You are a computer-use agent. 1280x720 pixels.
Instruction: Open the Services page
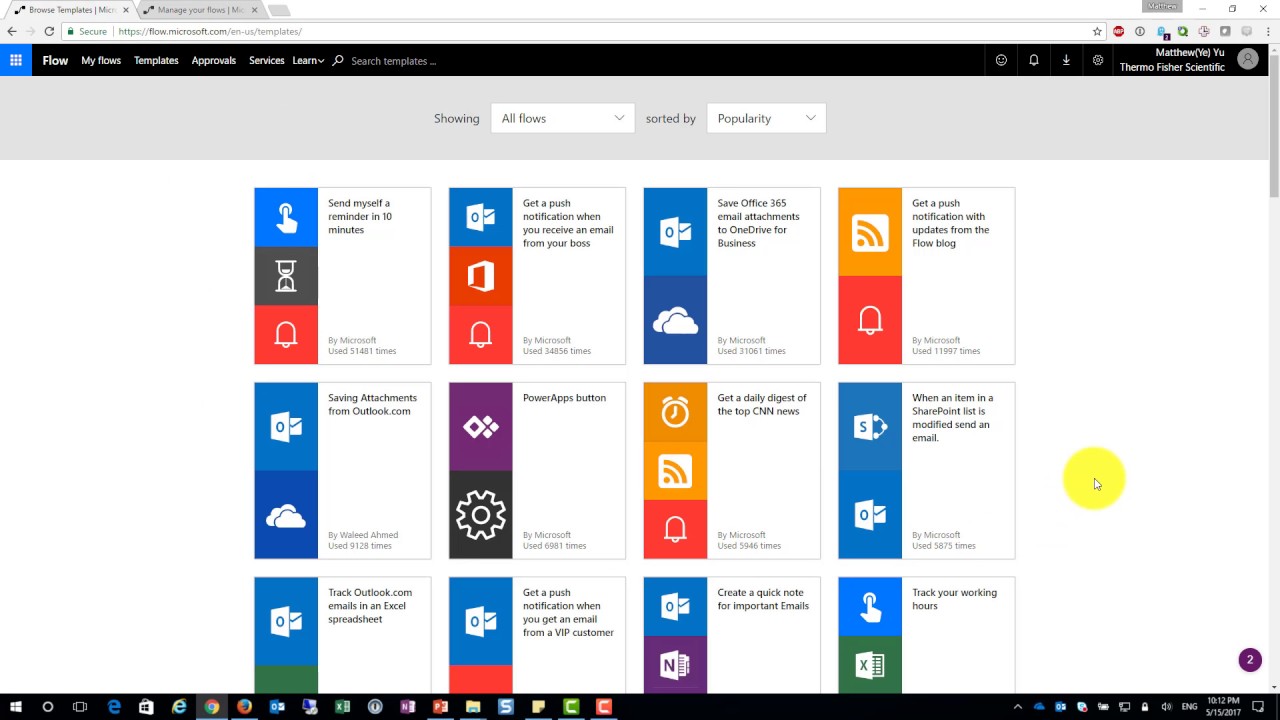[267, 60]
